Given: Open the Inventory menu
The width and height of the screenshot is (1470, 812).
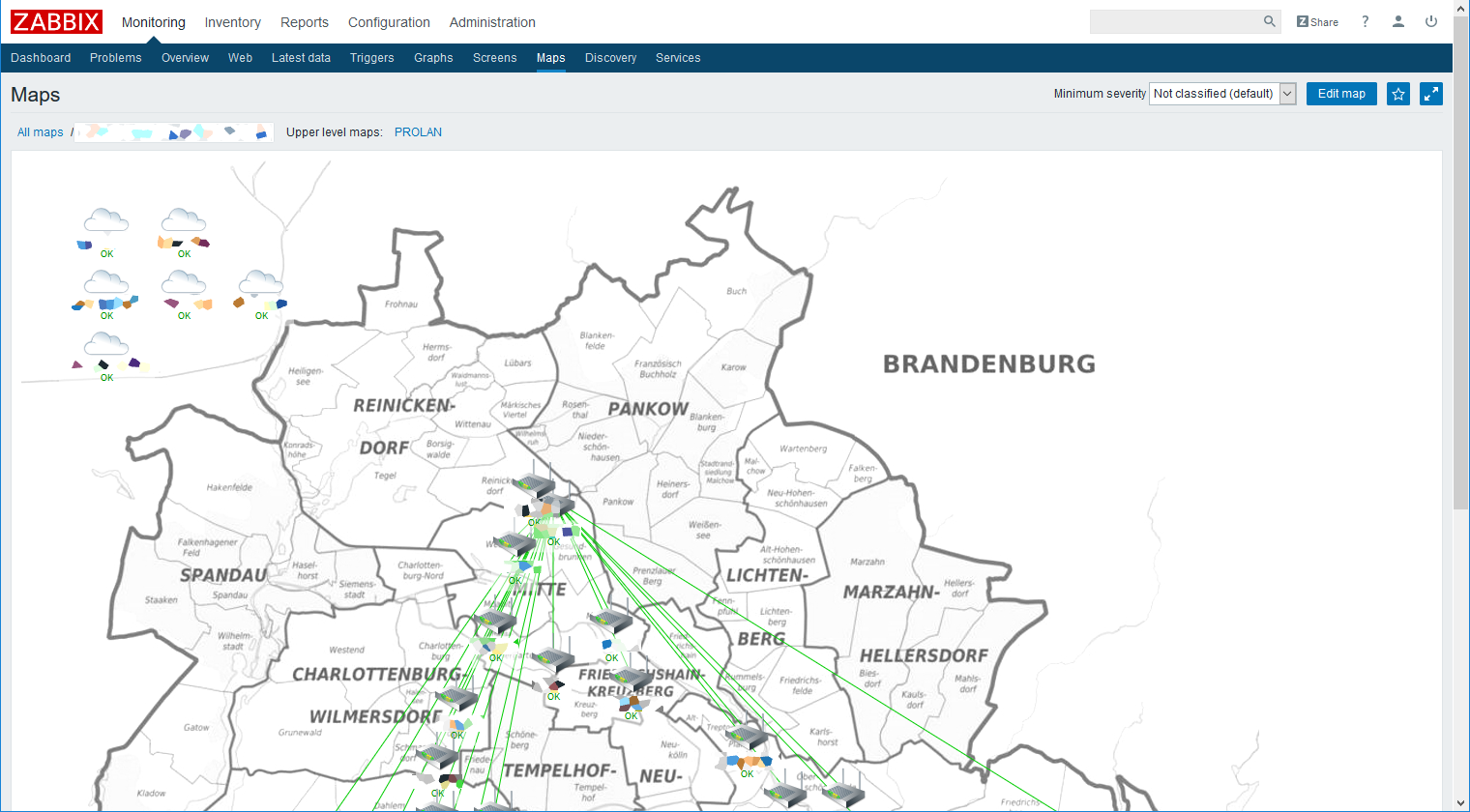Looking at the screenshot, I should tap(232, 22).
